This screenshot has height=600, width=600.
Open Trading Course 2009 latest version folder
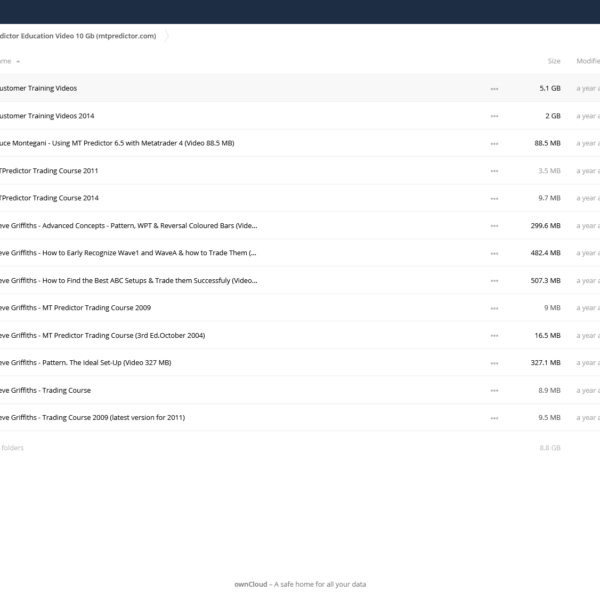coord(93,417)
